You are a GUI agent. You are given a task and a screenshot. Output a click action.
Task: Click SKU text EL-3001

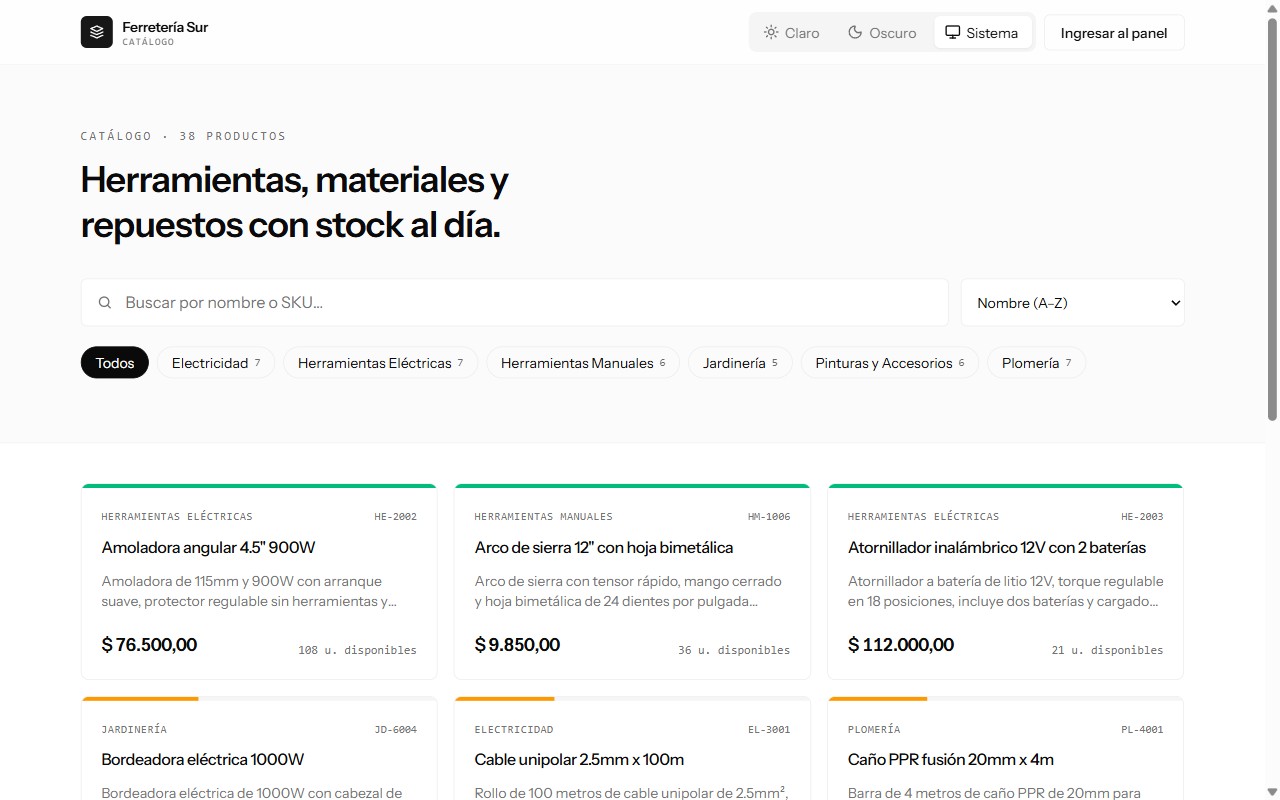coord(769,729)
